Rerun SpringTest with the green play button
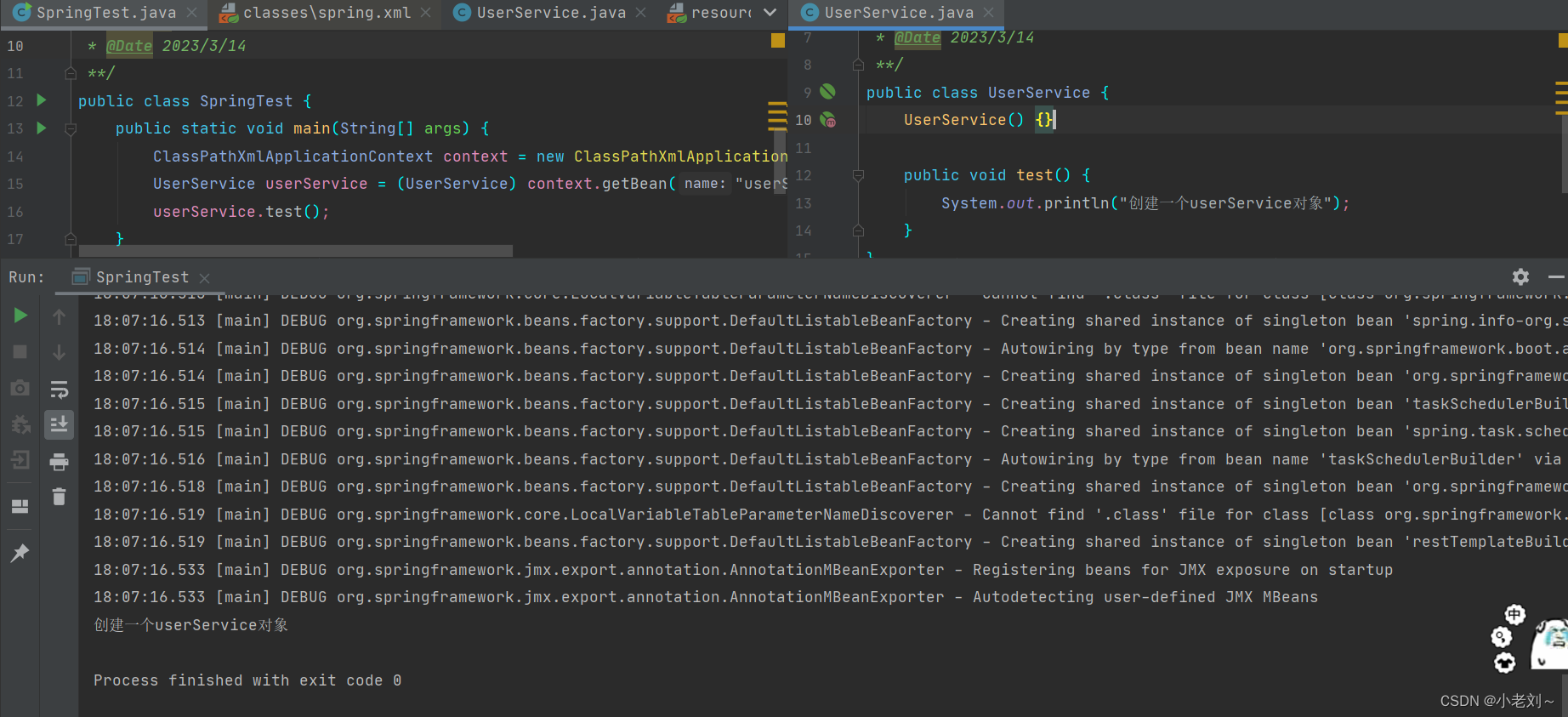 20,316
